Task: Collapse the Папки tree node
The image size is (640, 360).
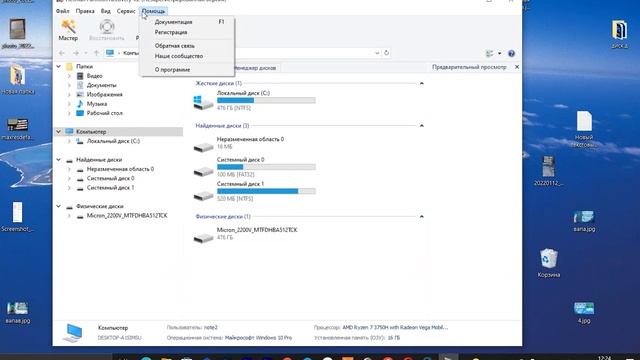Action: click(x=59, y=67)
